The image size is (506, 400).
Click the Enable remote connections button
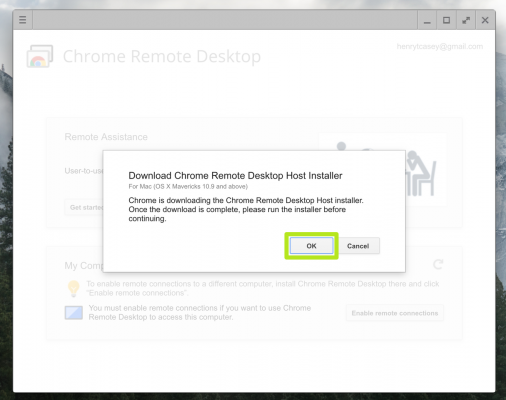395,313
